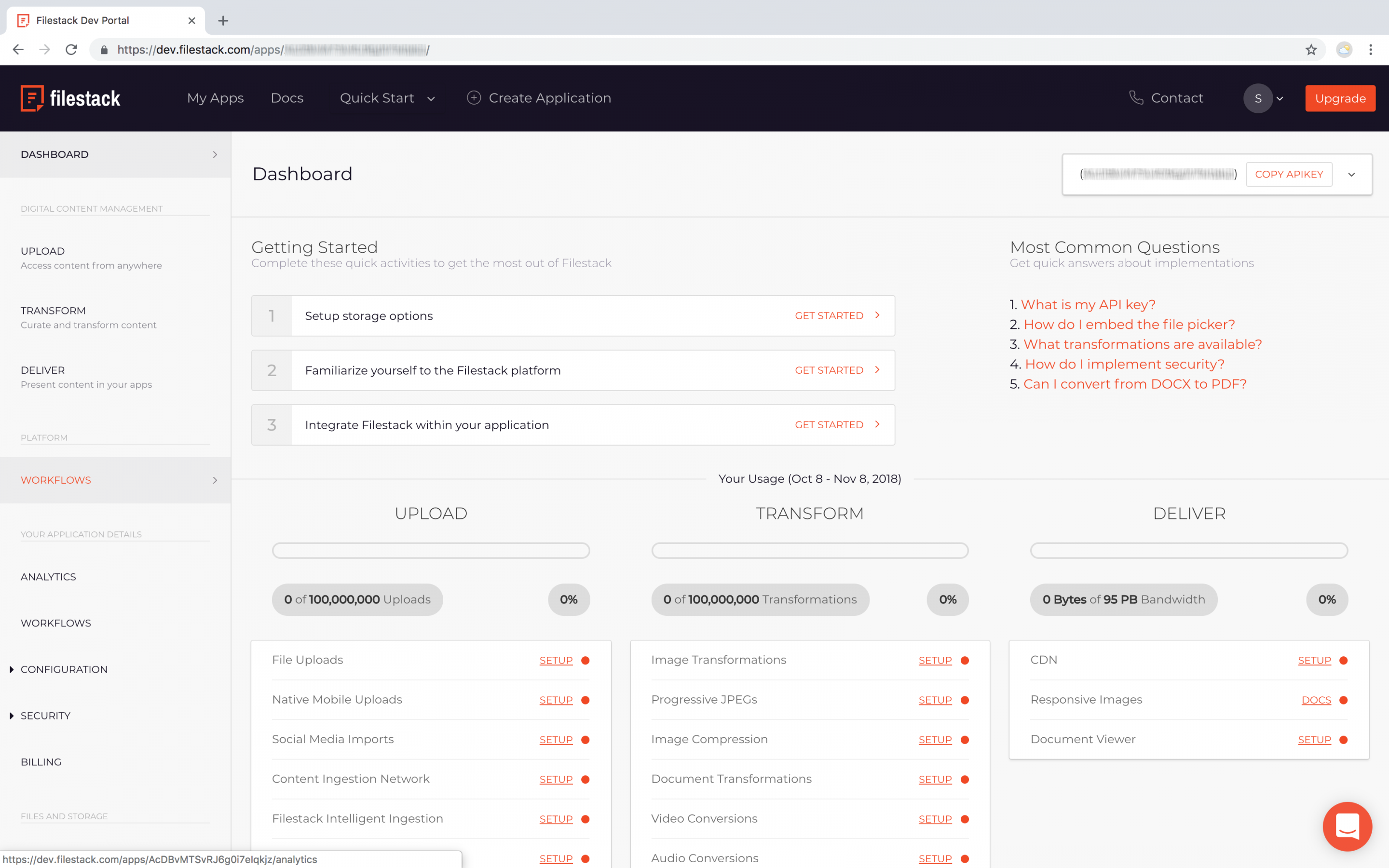Open 'How do I embed the file picker?'
1389x868 pixels.
[1129, 325]
